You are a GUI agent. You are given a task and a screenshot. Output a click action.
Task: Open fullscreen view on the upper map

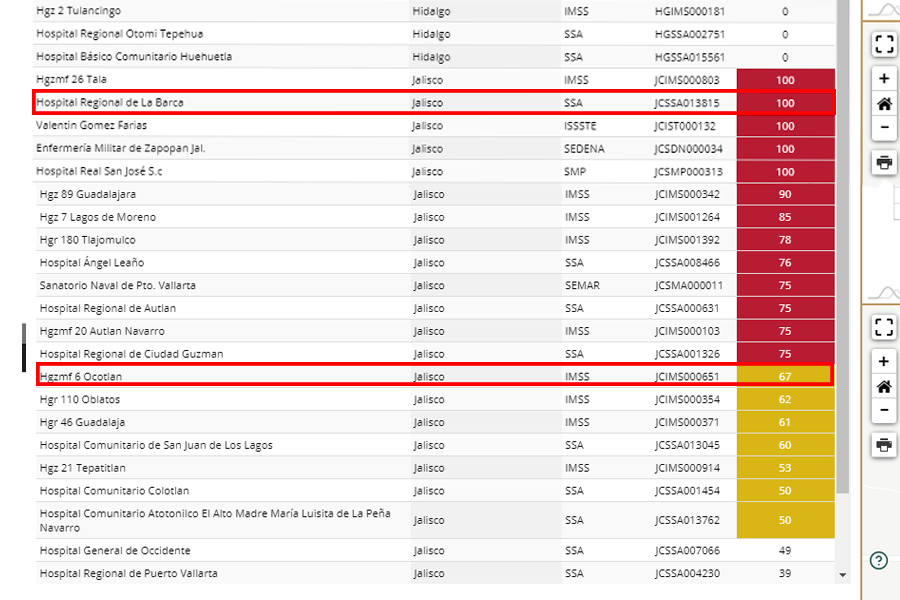(x=884, y=44)
